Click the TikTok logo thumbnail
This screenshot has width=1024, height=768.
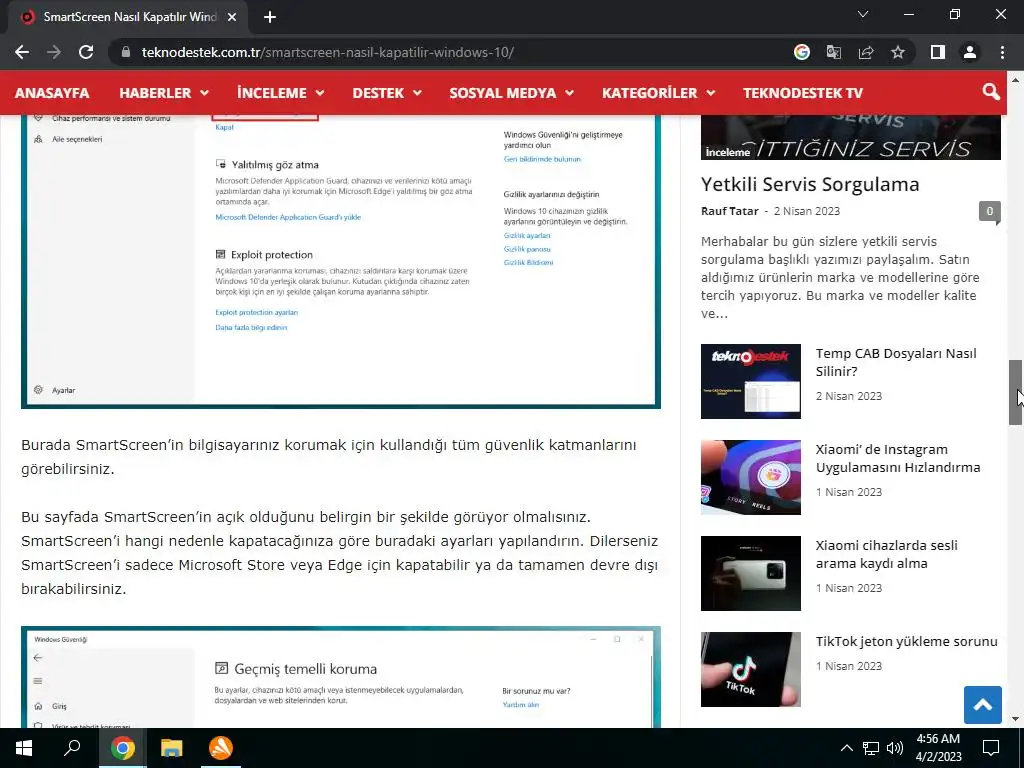[750, 669]
